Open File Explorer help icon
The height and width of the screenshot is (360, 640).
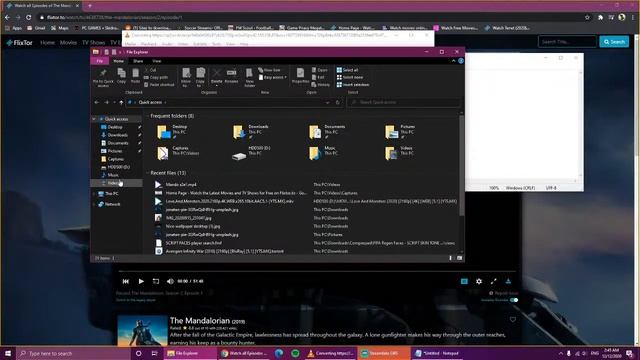[x=461, y=61]
